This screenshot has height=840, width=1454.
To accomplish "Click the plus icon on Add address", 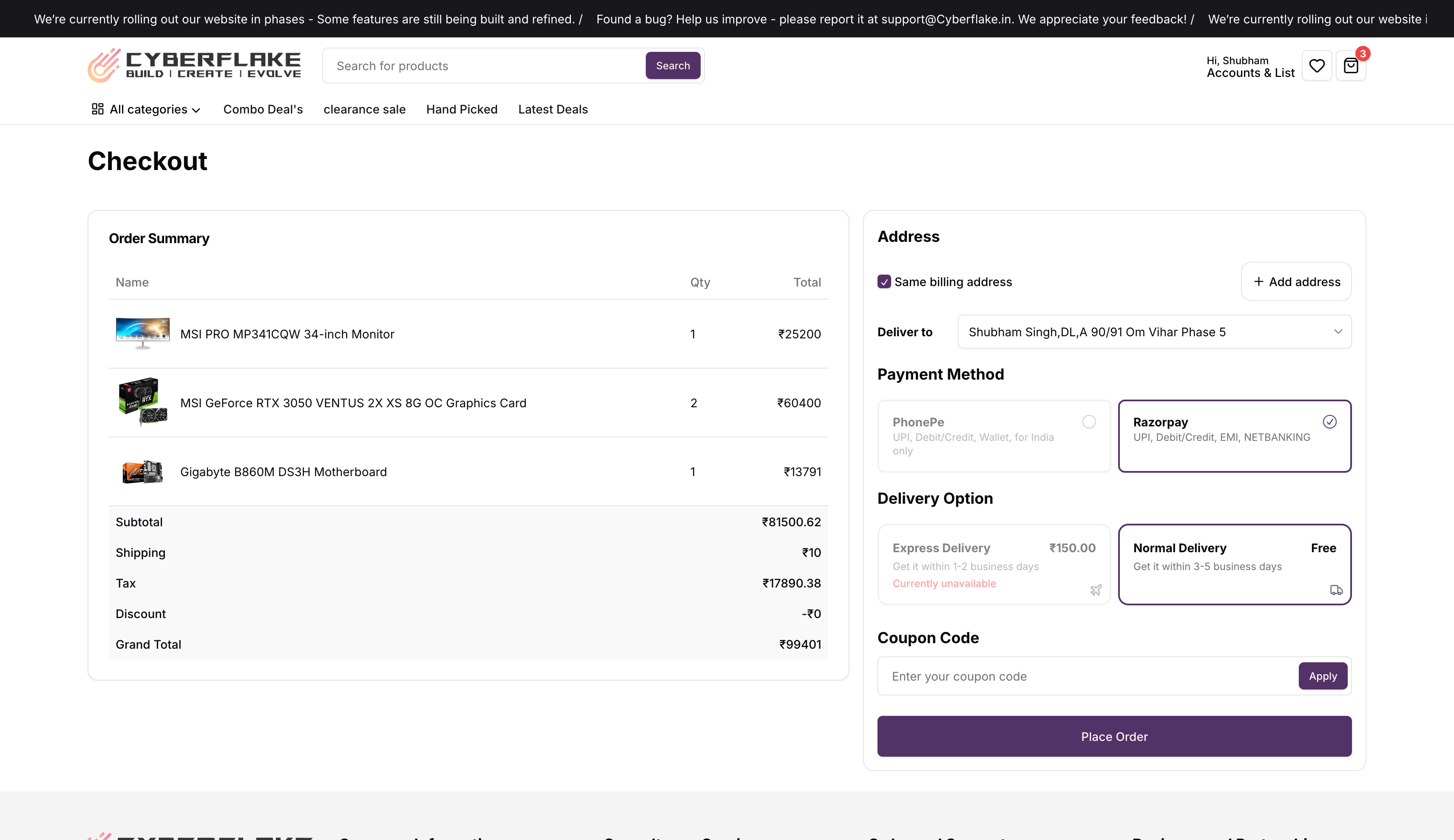I will (1258, 281).
